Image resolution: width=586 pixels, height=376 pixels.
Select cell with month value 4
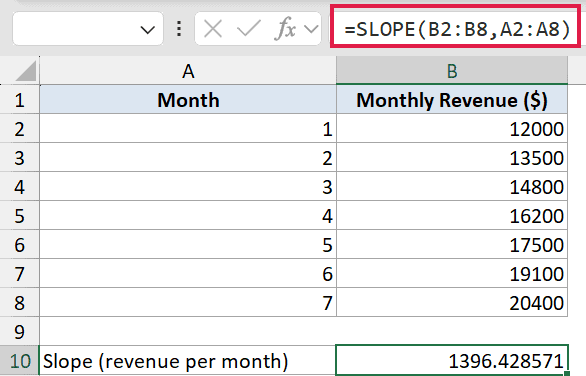(188, 215)
